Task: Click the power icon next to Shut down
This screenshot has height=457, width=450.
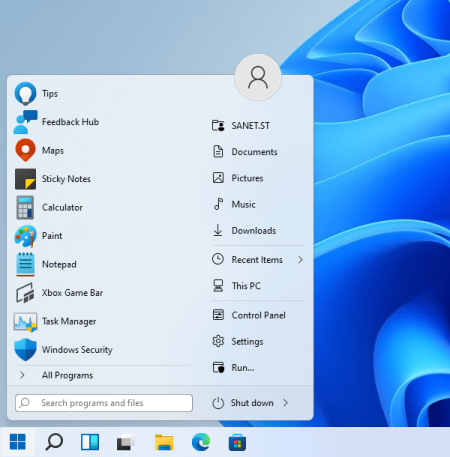Action: click(218, 403)
